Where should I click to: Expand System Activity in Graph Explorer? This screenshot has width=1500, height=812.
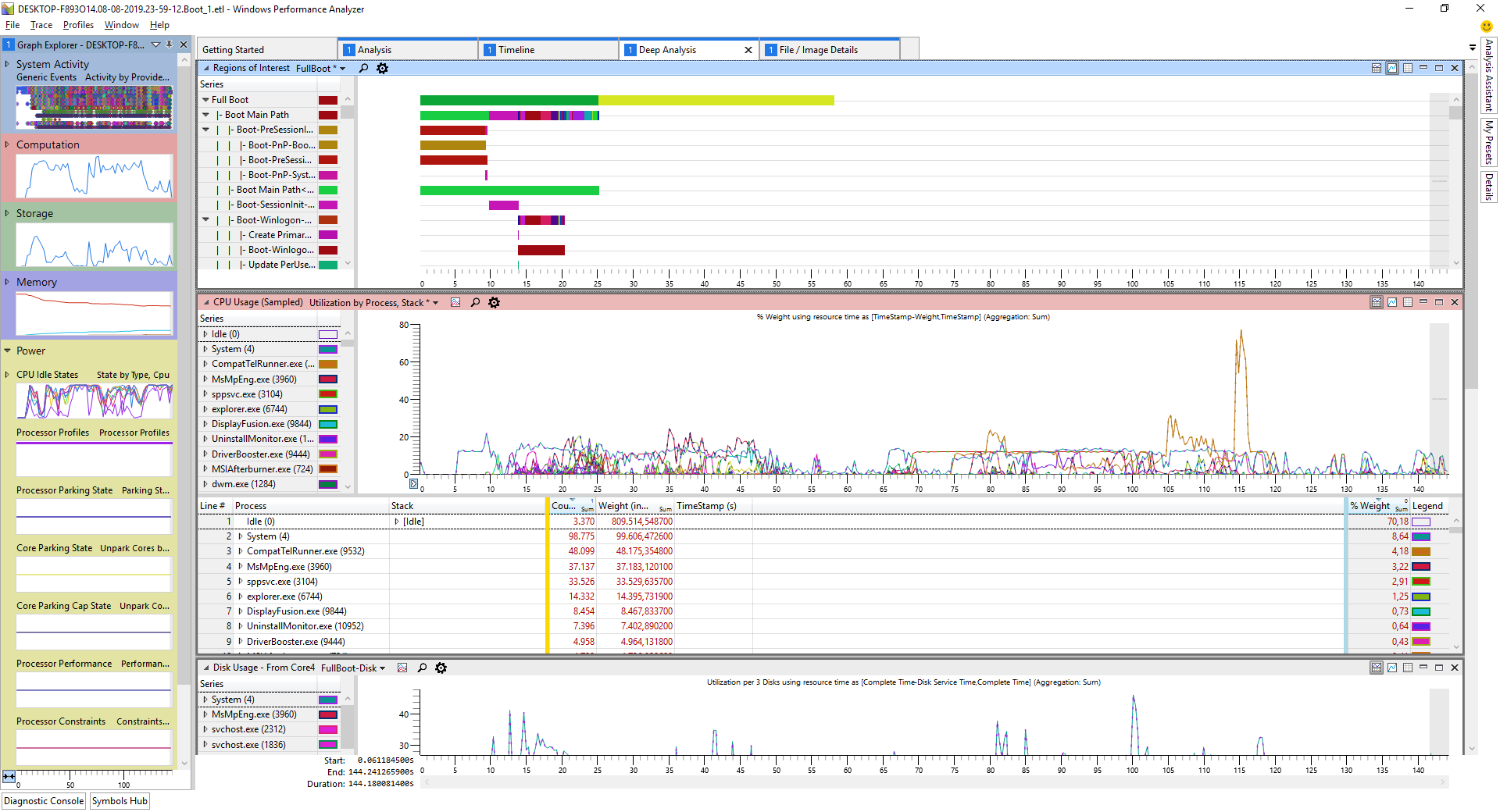[x=7, y=64]
